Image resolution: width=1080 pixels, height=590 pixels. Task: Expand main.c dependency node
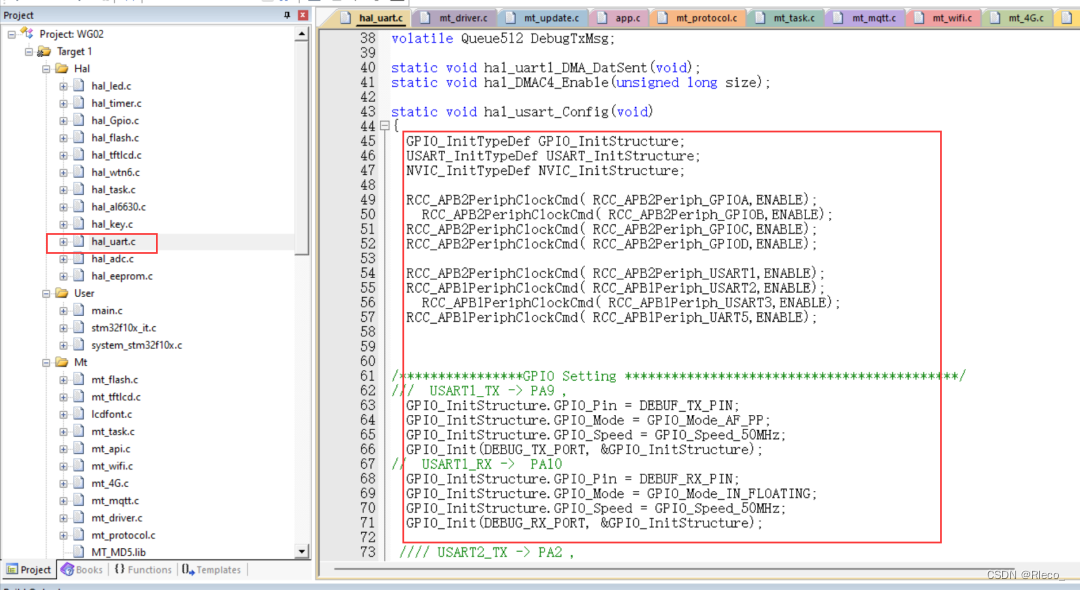63,310
